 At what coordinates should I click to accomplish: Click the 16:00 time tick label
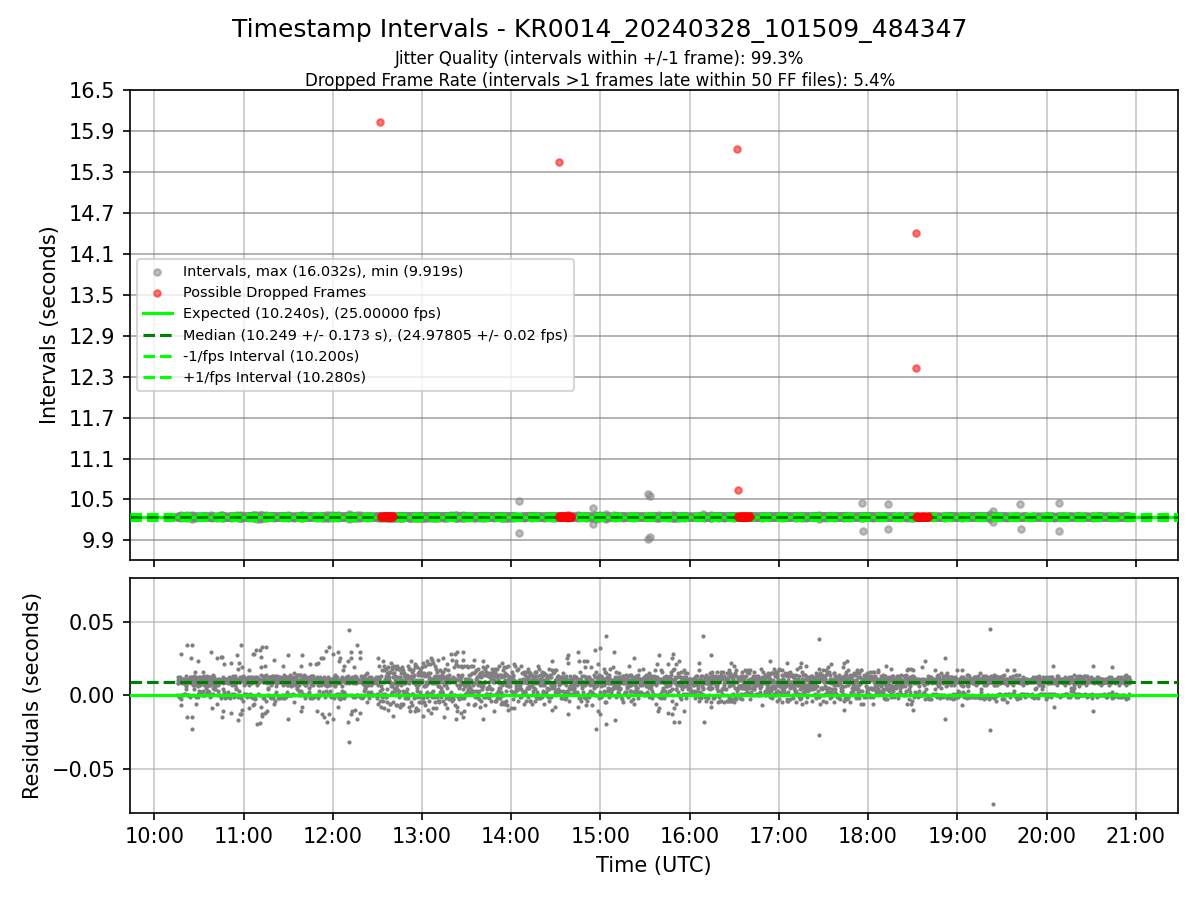[690, 835]
